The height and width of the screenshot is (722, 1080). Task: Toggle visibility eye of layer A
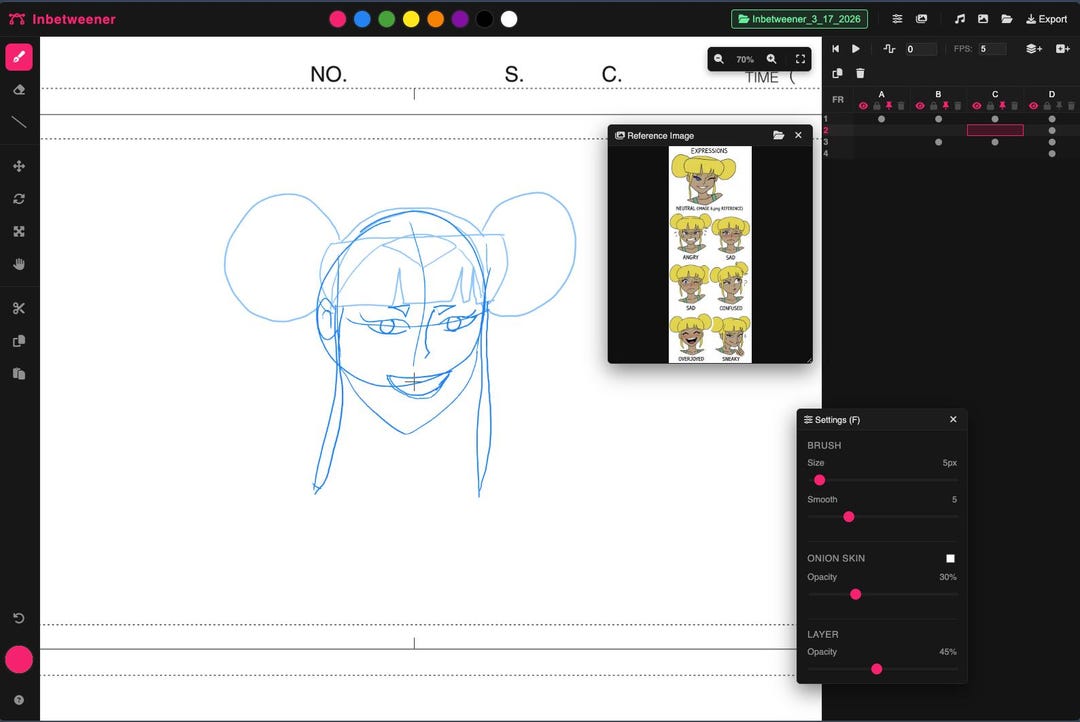click(863, 106)
